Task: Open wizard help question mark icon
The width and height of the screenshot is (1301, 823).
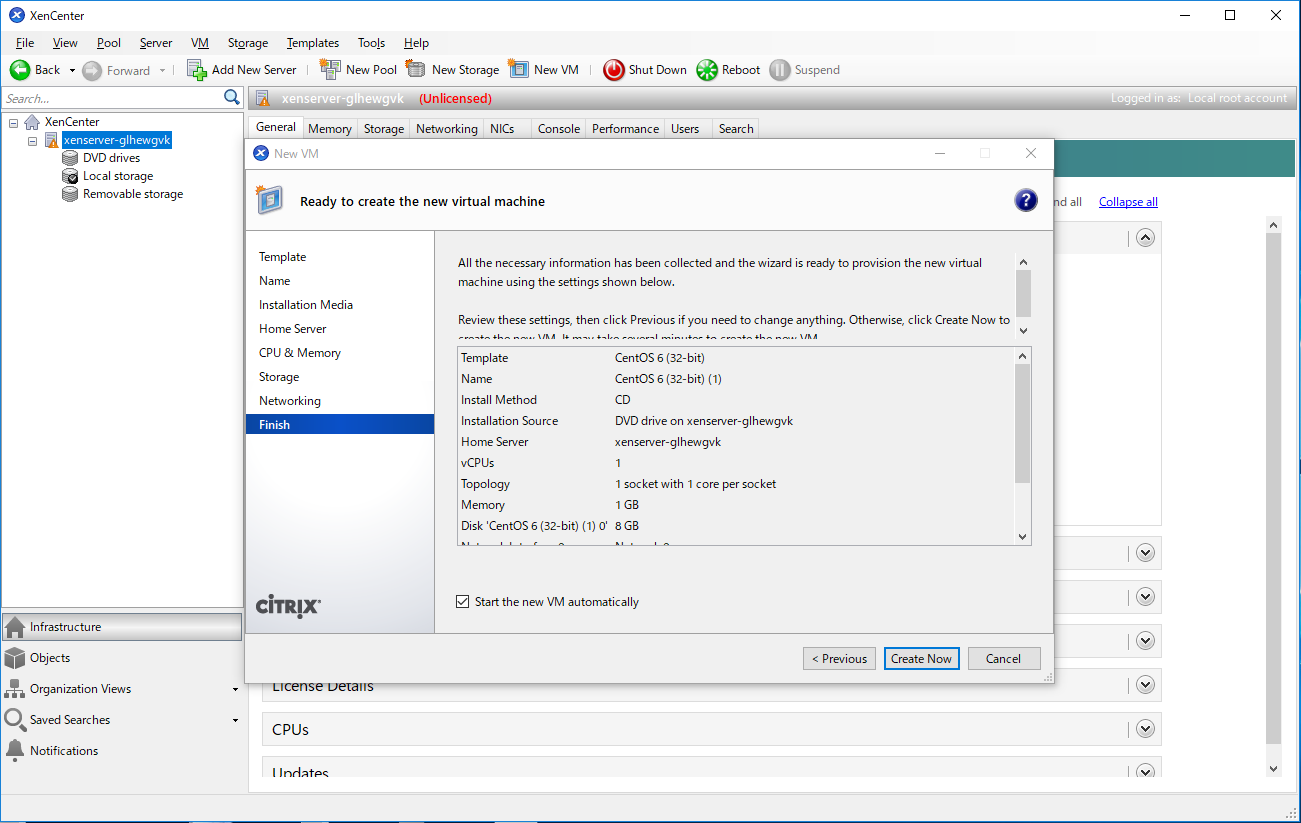Action: [1026, 200]
